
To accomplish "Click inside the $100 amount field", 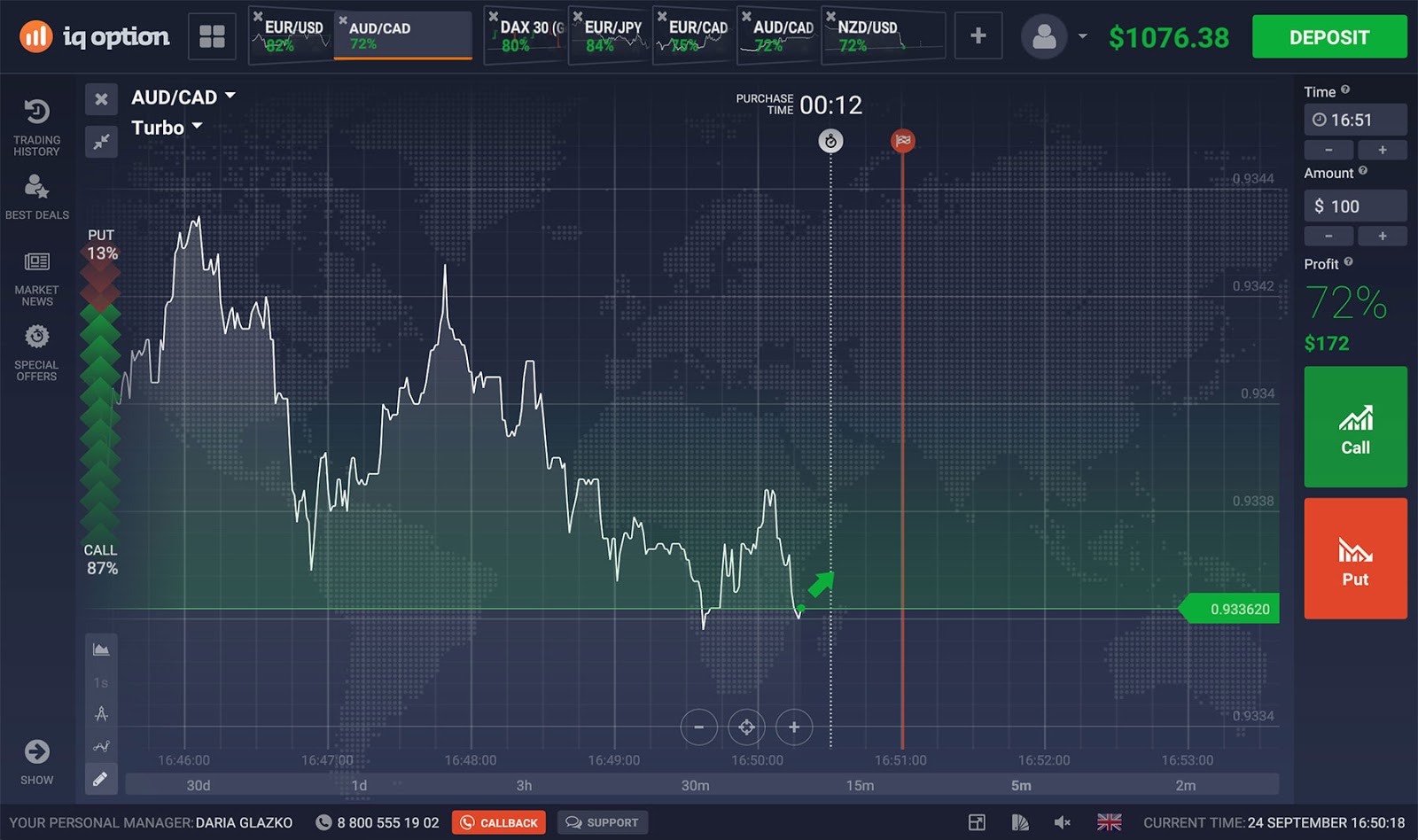I will click(x=1355, y=206).
